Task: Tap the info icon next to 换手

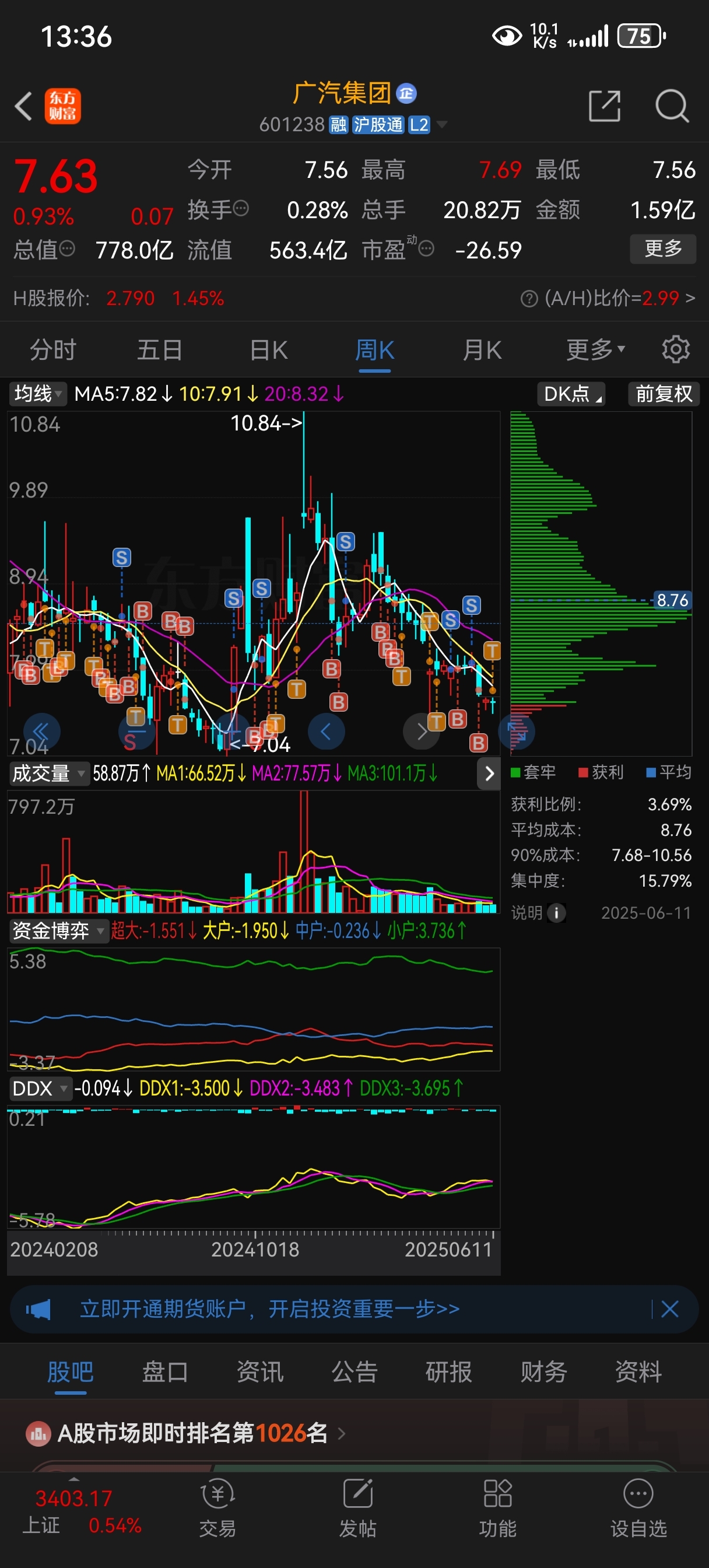Action: [x=241, y=209]
